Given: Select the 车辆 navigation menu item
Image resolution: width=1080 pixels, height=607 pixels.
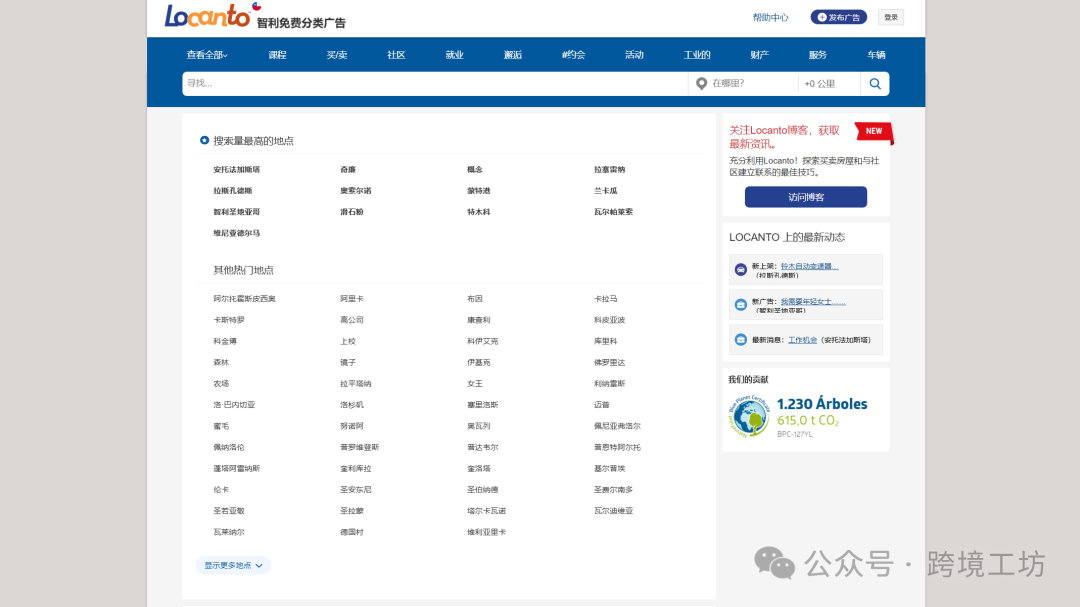Looking at the screenshot, I should pos(877,55).
